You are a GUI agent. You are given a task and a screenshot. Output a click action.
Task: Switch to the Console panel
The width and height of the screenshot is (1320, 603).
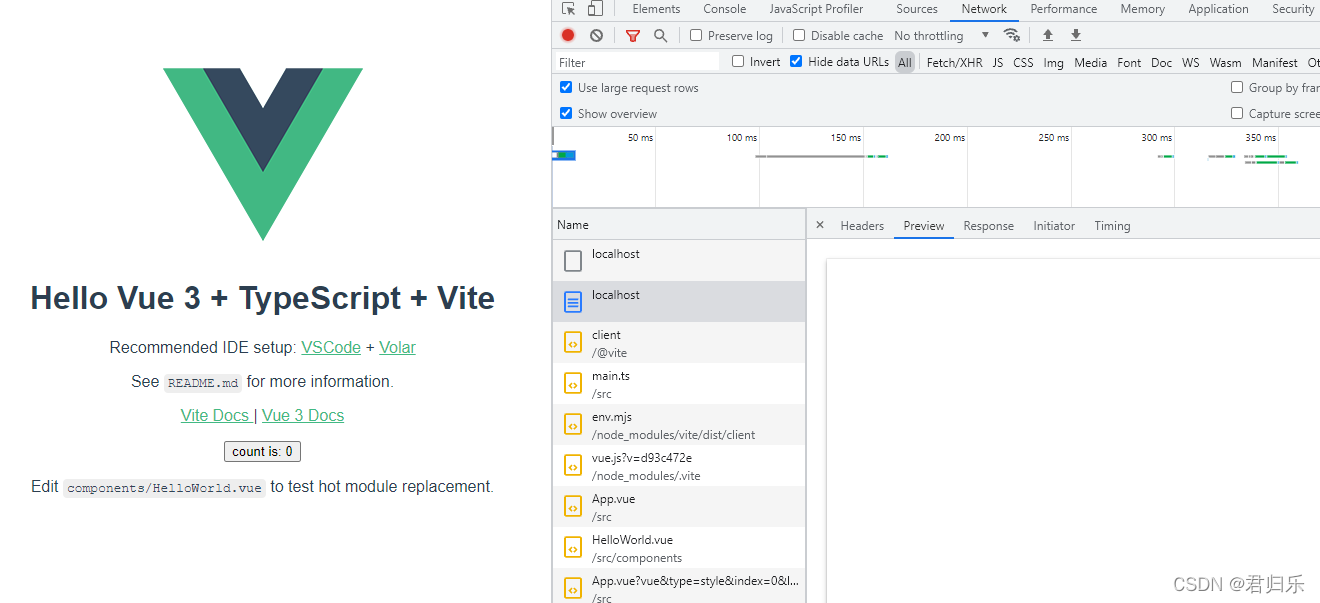pyautogui.click(x=725, y=9)
